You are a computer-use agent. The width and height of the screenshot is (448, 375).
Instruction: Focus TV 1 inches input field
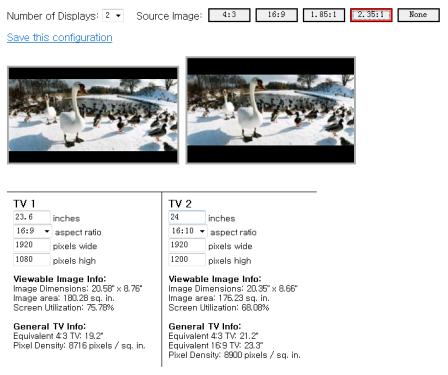(x=32, y=217)
